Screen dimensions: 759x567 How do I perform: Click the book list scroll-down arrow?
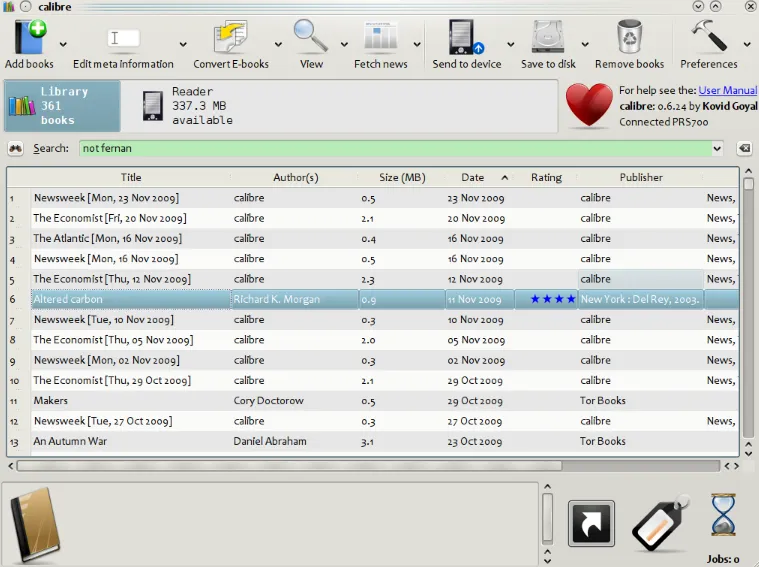748,454
